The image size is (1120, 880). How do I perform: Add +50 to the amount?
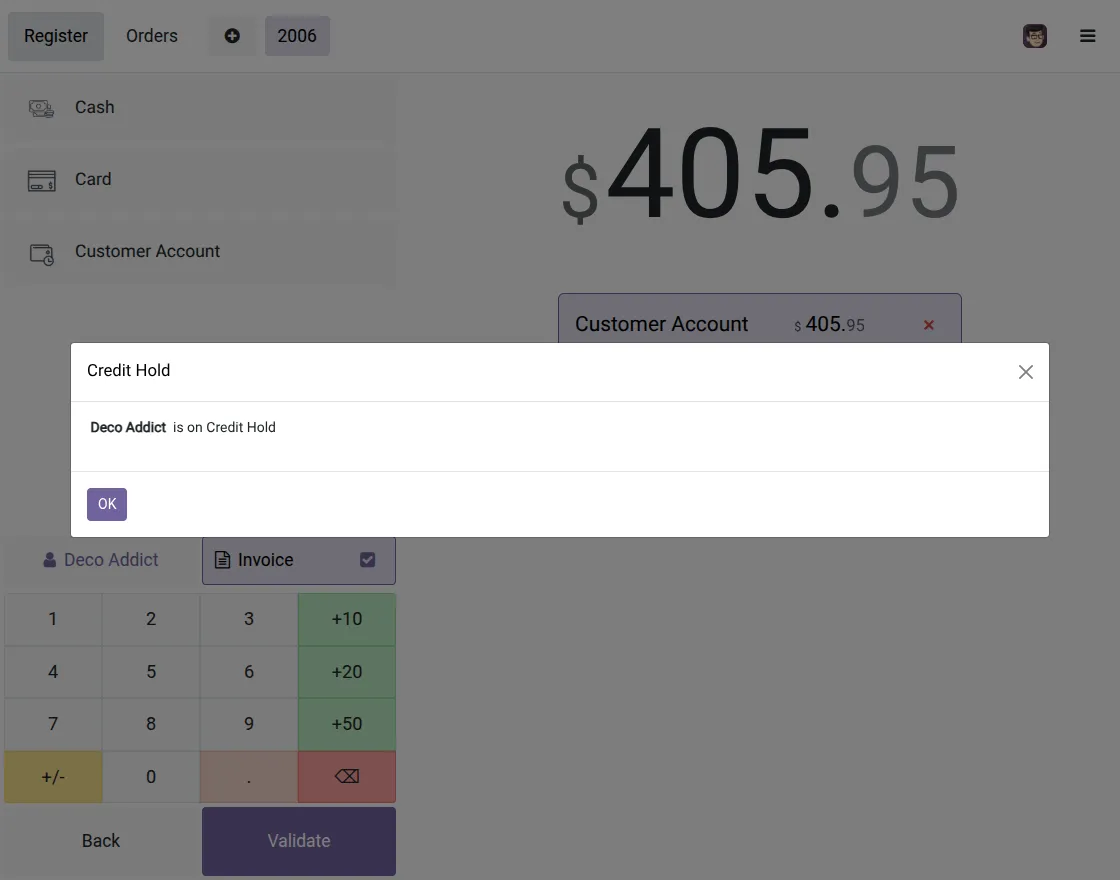click(347, 724)
